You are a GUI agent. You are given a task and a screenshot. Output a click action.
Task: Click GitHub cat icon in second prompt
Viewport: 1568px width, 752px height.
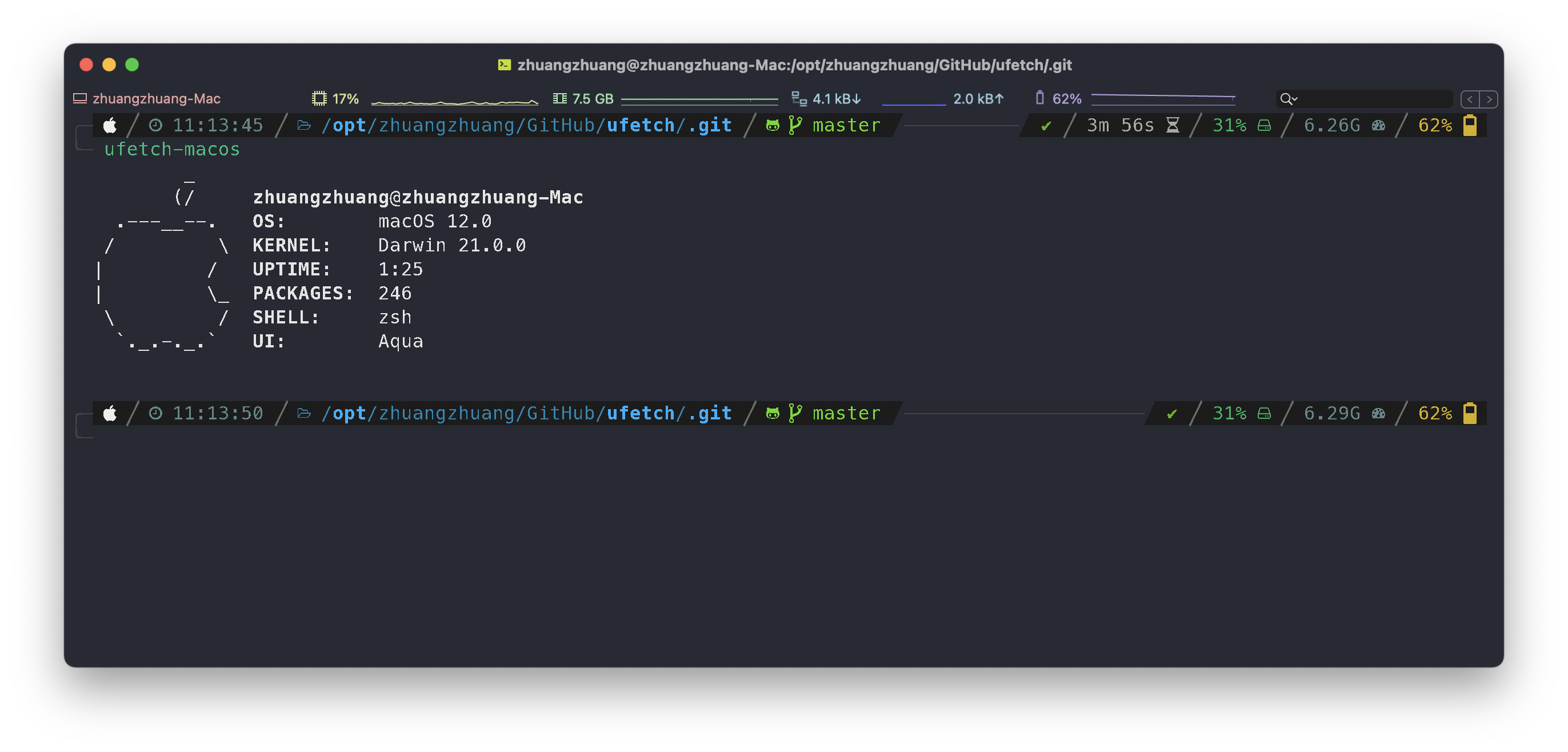pos(773,414)
